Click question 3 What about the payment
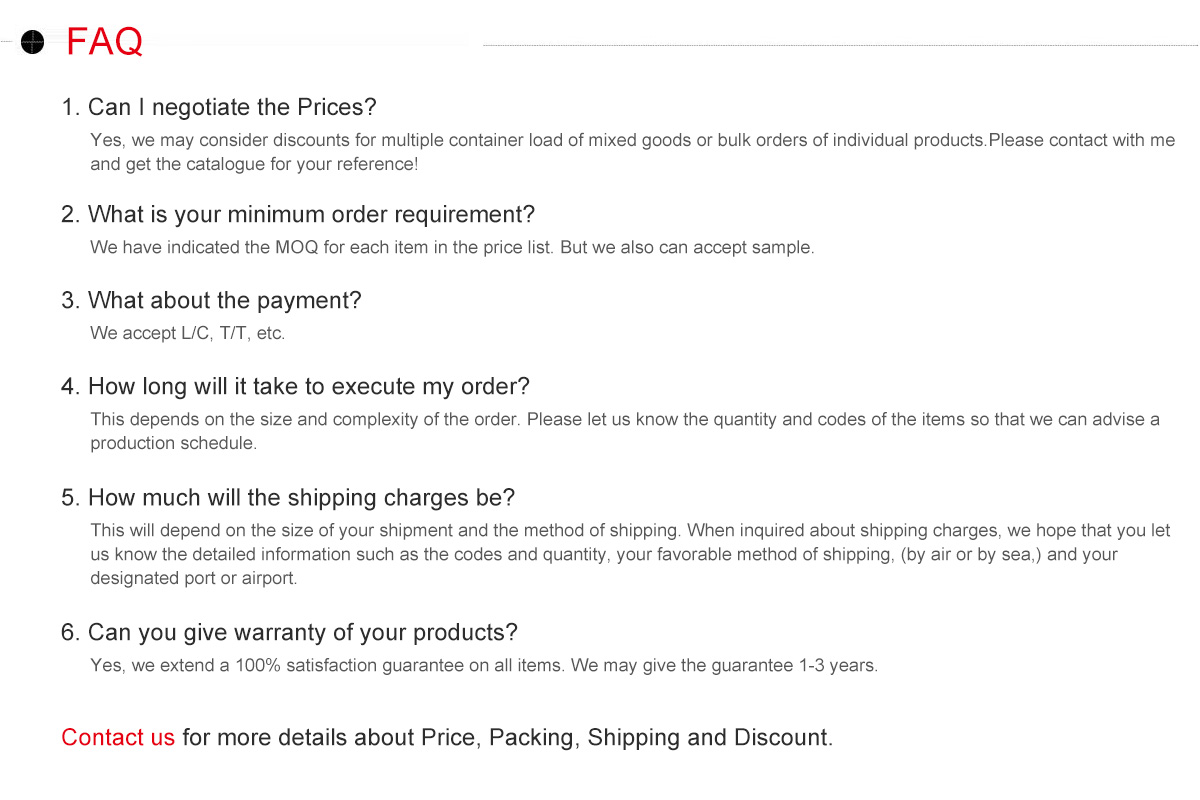The width and height of the screenshot is (1200, 800). 211,300
